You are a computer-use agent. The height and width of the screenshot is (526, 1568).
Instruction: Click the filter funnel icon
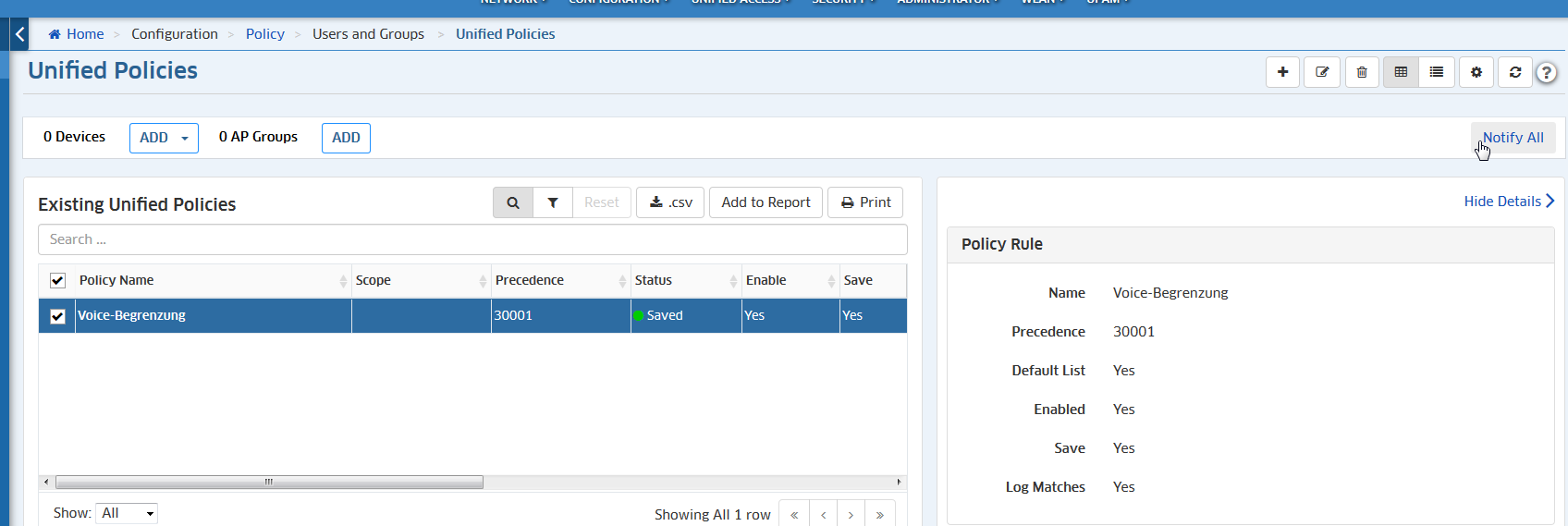tap(553, 202)
